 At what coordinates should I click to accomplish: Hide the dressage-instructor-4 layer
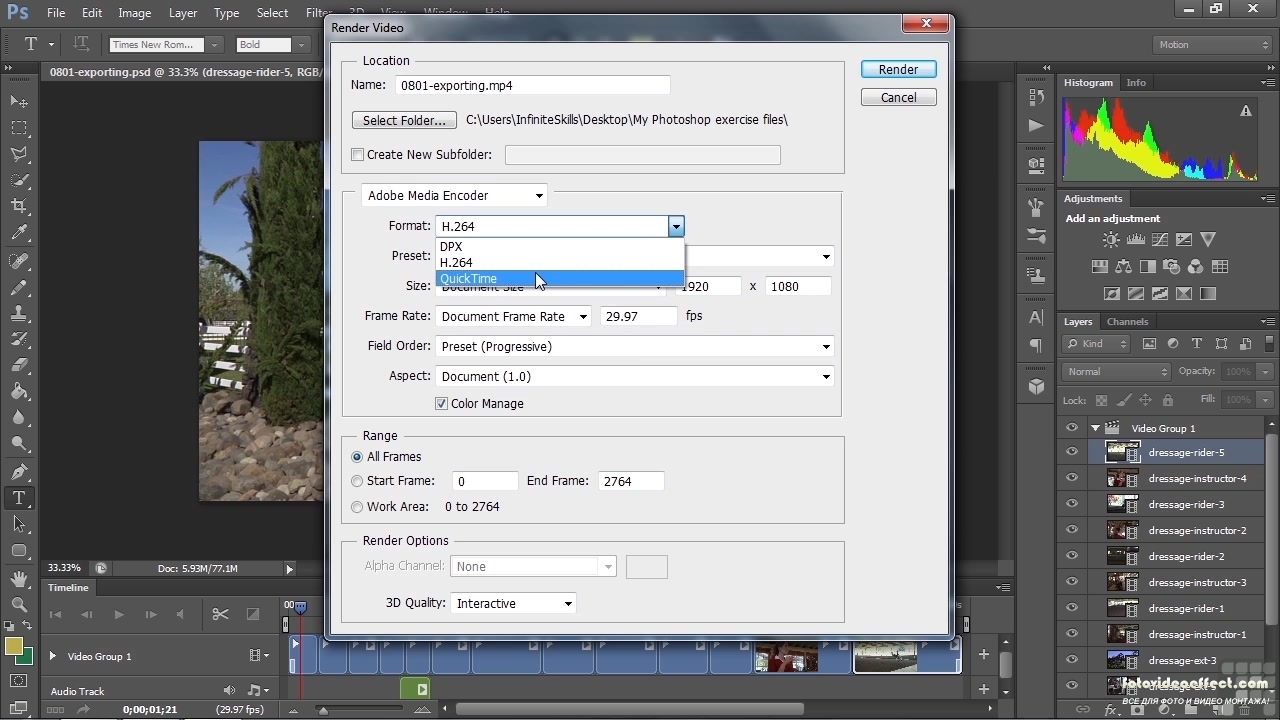click(1072, 478)
